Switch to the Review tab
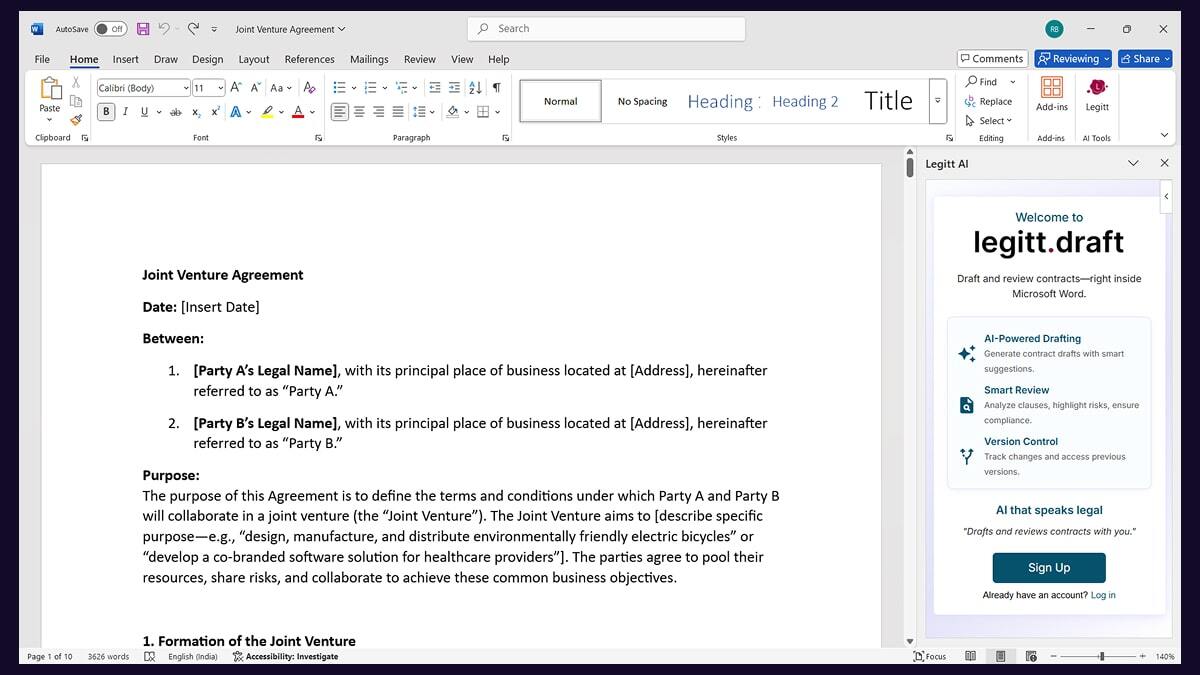This screenshot has width=1200, height=675. (x=420, y=59)
